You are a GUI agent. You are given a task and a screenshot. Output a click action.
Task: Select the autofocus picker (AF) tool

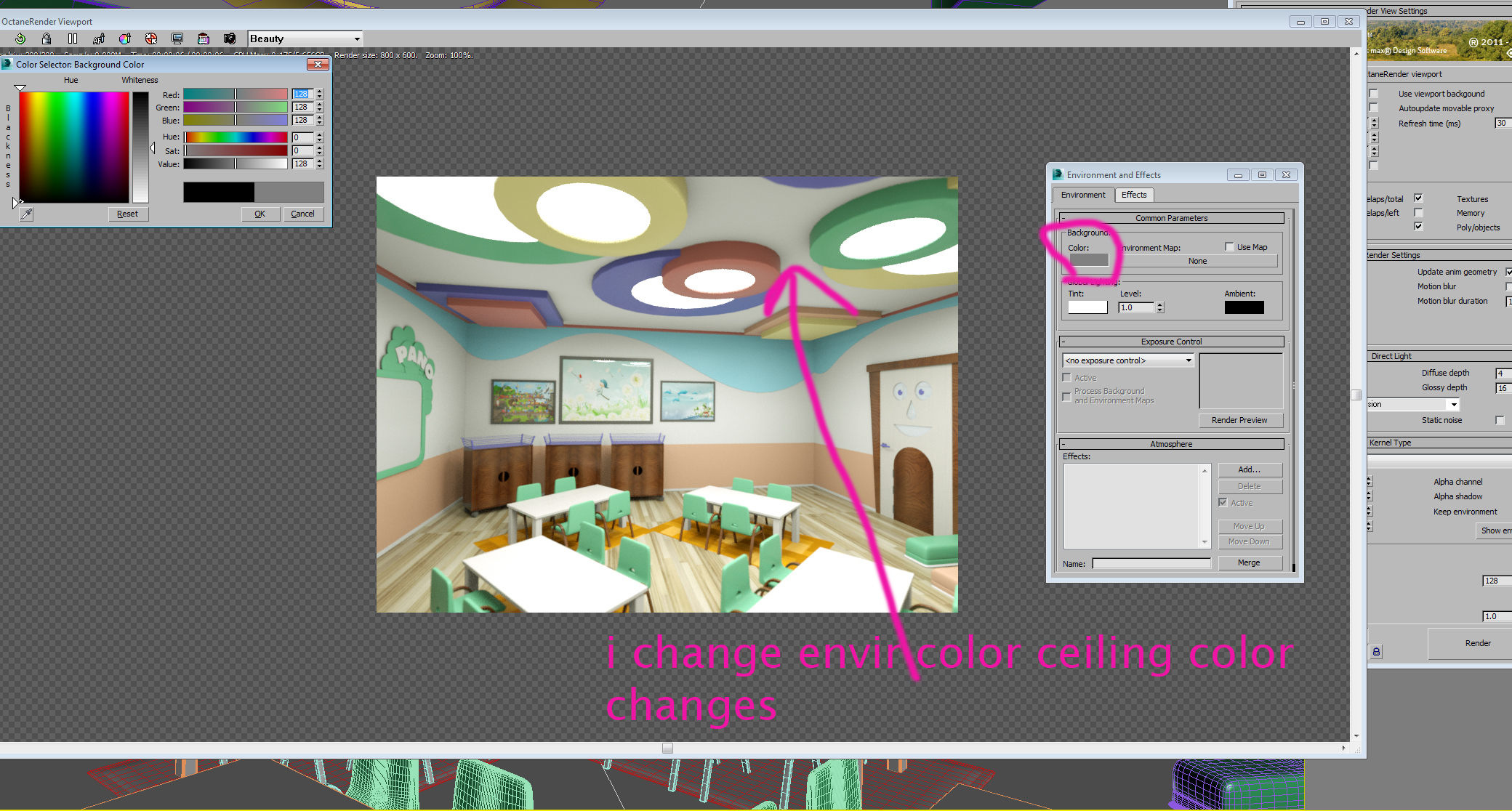pyautogui.click(x=99, y=39)
